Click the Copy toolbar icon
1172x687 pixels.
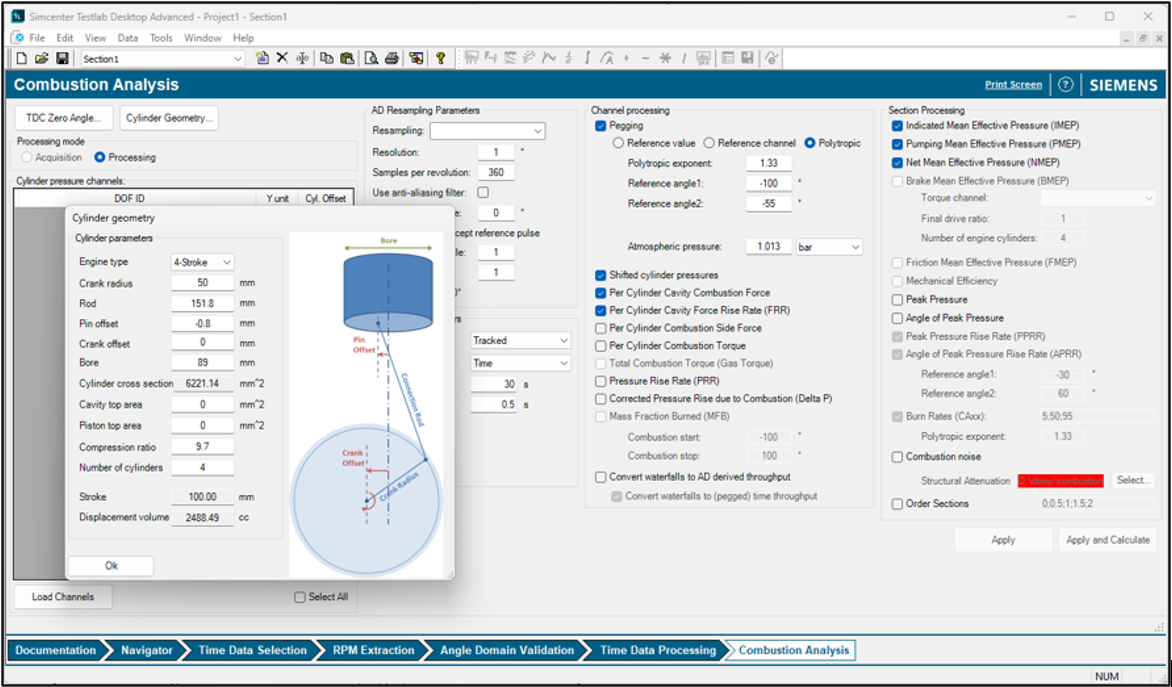[x=327, y=58]
